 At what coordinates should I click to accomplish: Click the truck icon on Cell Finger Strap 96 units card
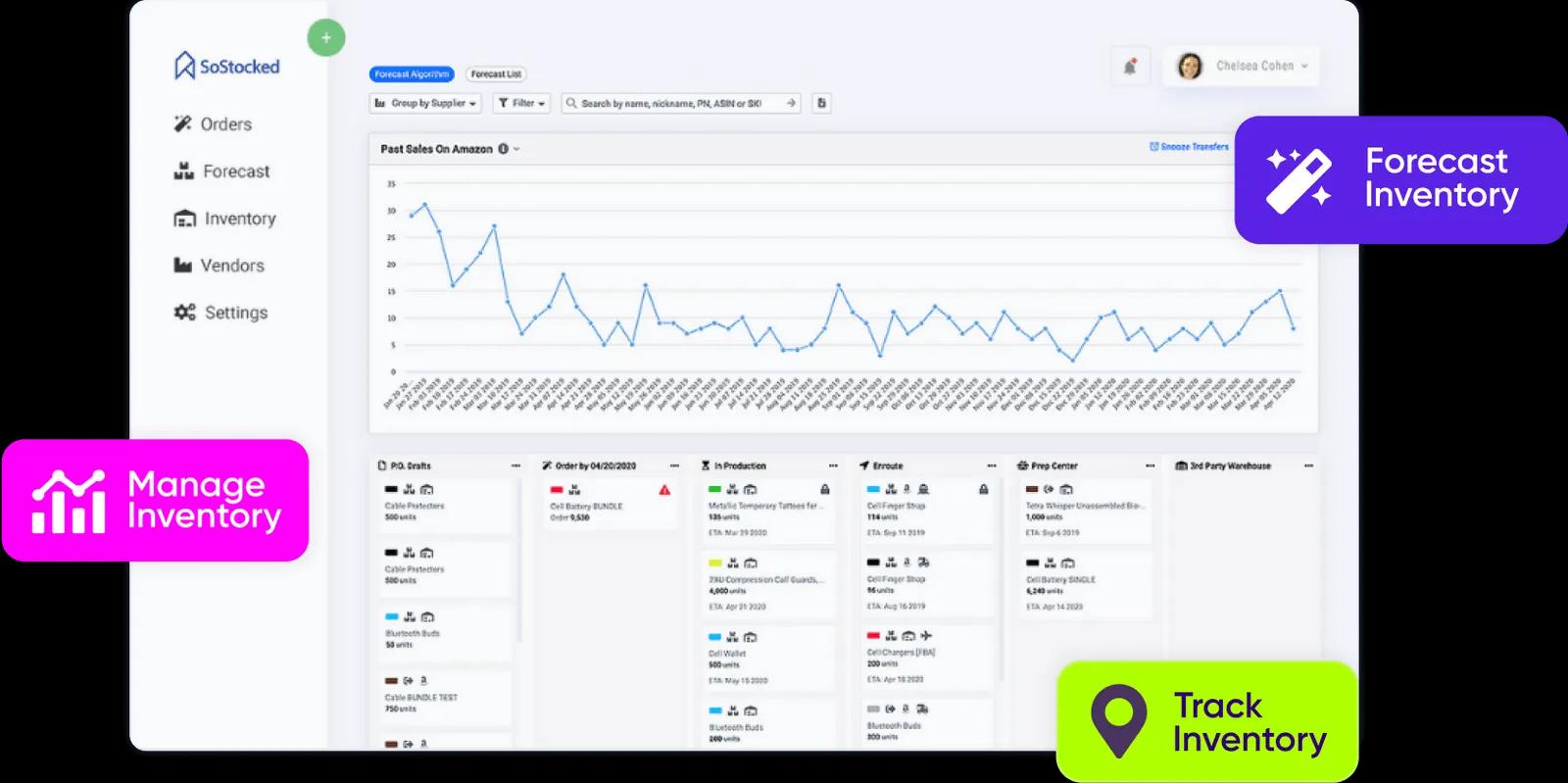(x=924, y=563)
